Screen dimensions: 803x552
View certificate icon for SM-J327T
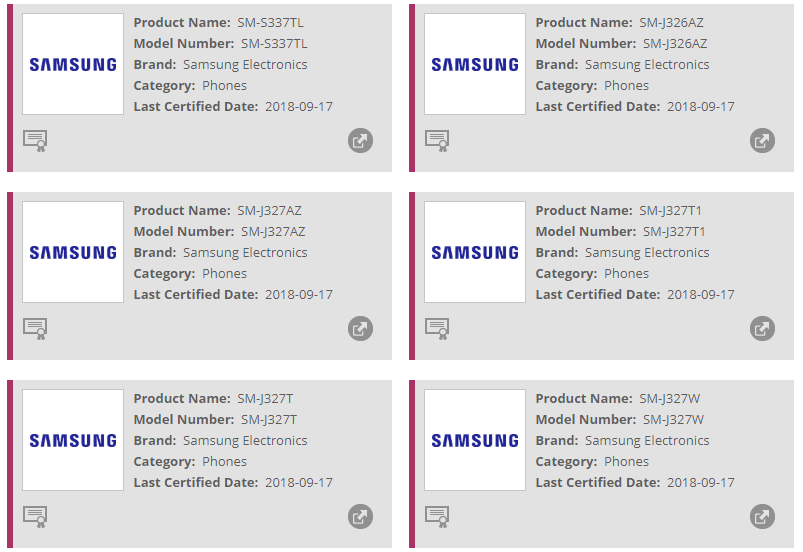35,516
